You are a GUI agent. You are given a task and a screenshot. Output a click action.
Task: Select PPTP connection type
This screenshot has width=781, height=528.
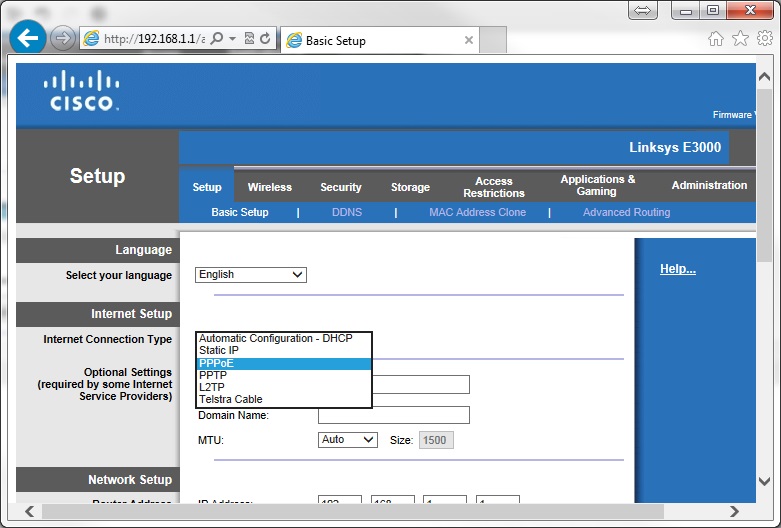[x=284, y=375]
